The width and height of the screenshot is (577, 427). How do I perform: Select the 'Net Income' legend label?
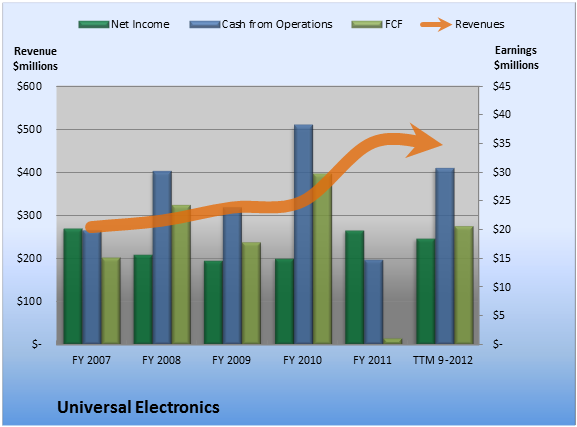[140, 24]
